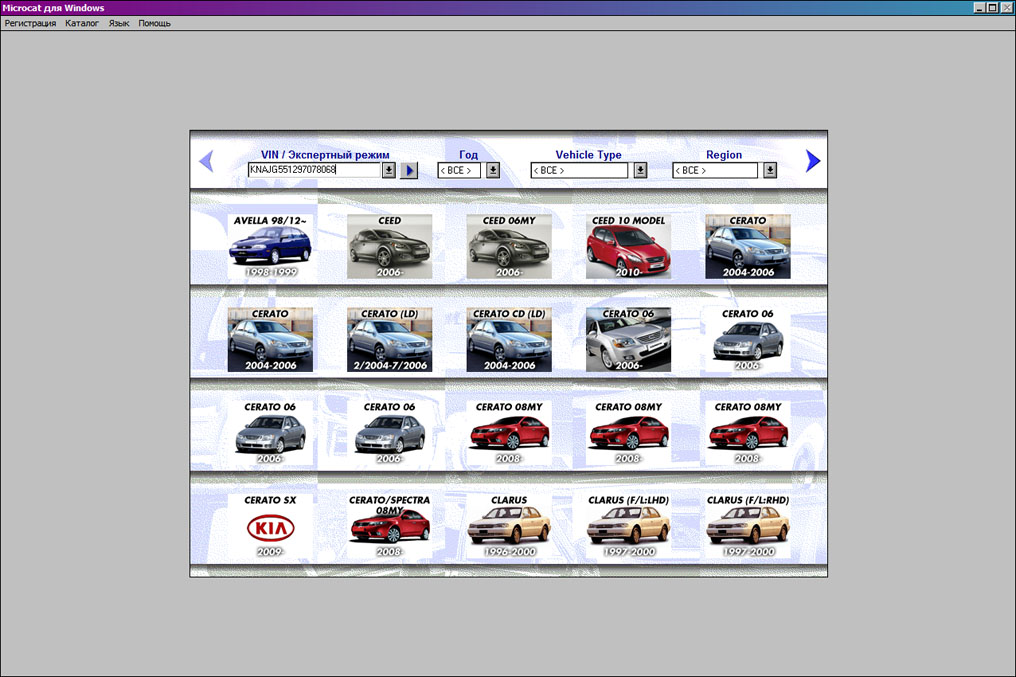Open the Язык language menu
Viewport: 1016px width, 677px height.
[x=119, y=23]
